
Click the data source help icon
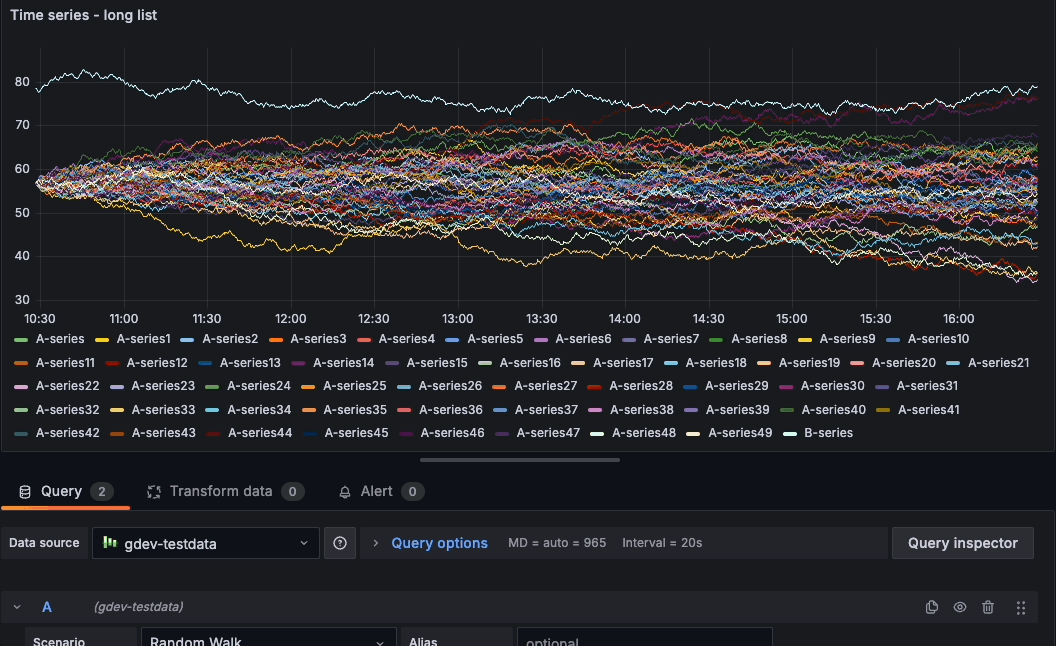click(340, 543)
